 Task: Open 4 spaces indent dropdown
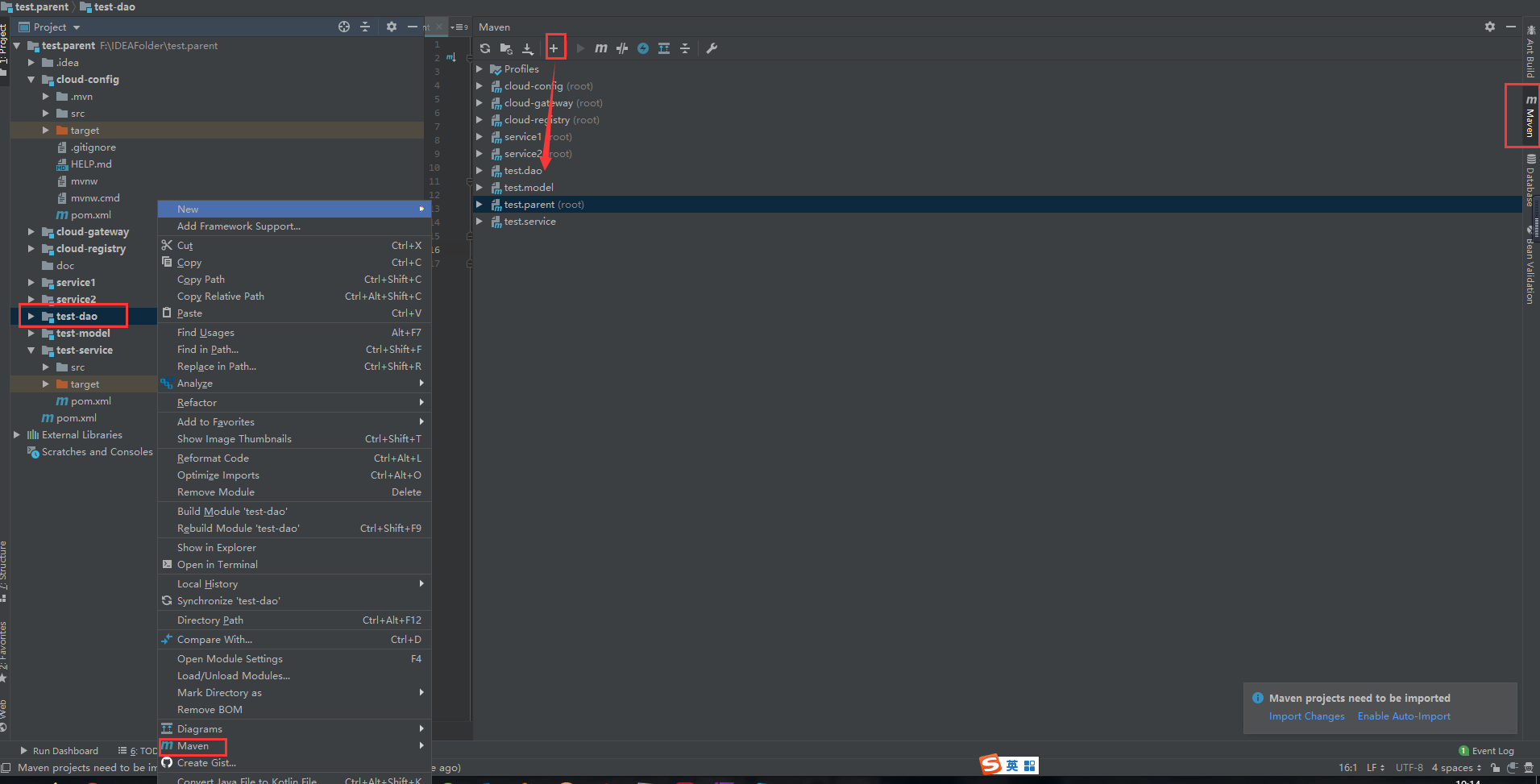point(1455,768)
